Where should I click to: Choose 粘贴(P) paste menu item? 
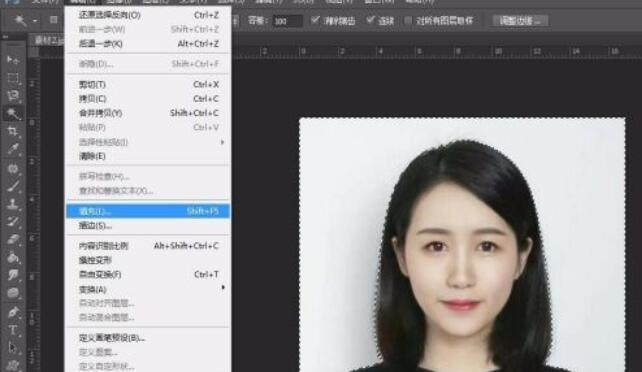(x=148, y=128)
